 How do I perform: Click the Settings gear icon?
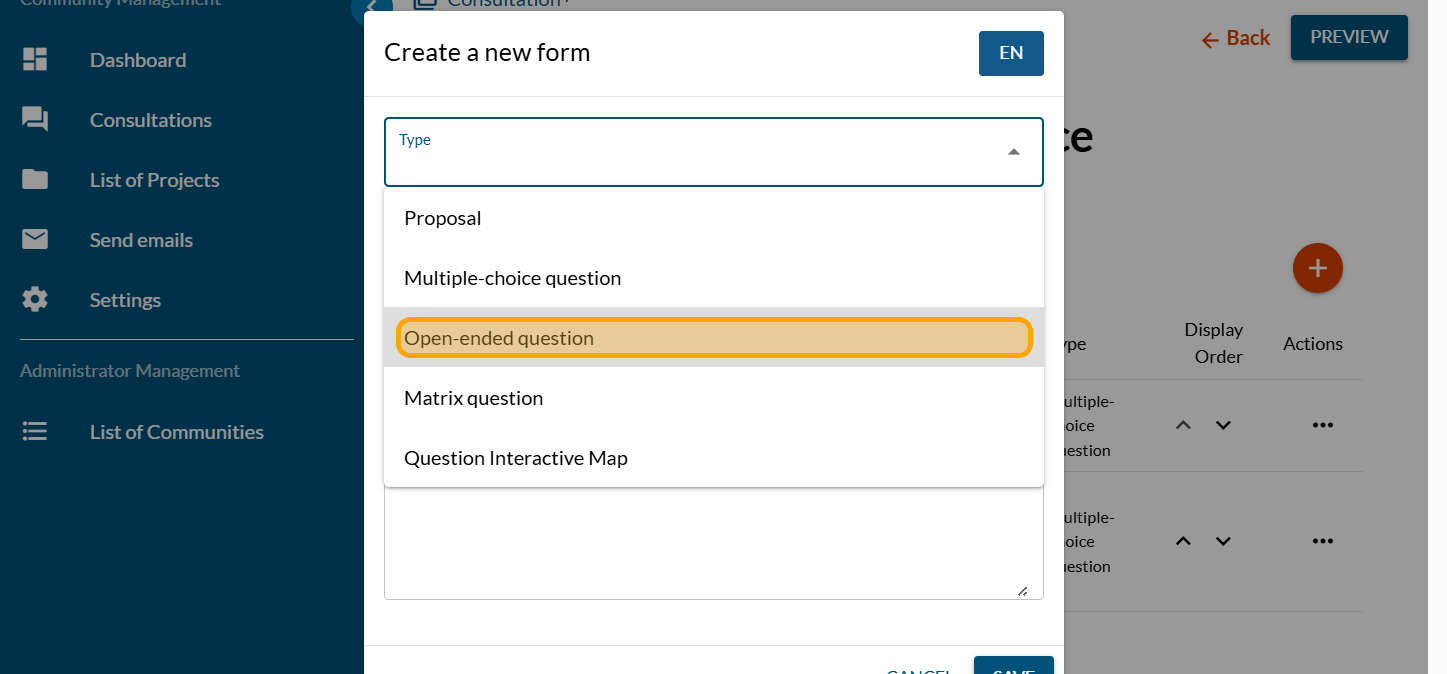[x=35, y=300]
